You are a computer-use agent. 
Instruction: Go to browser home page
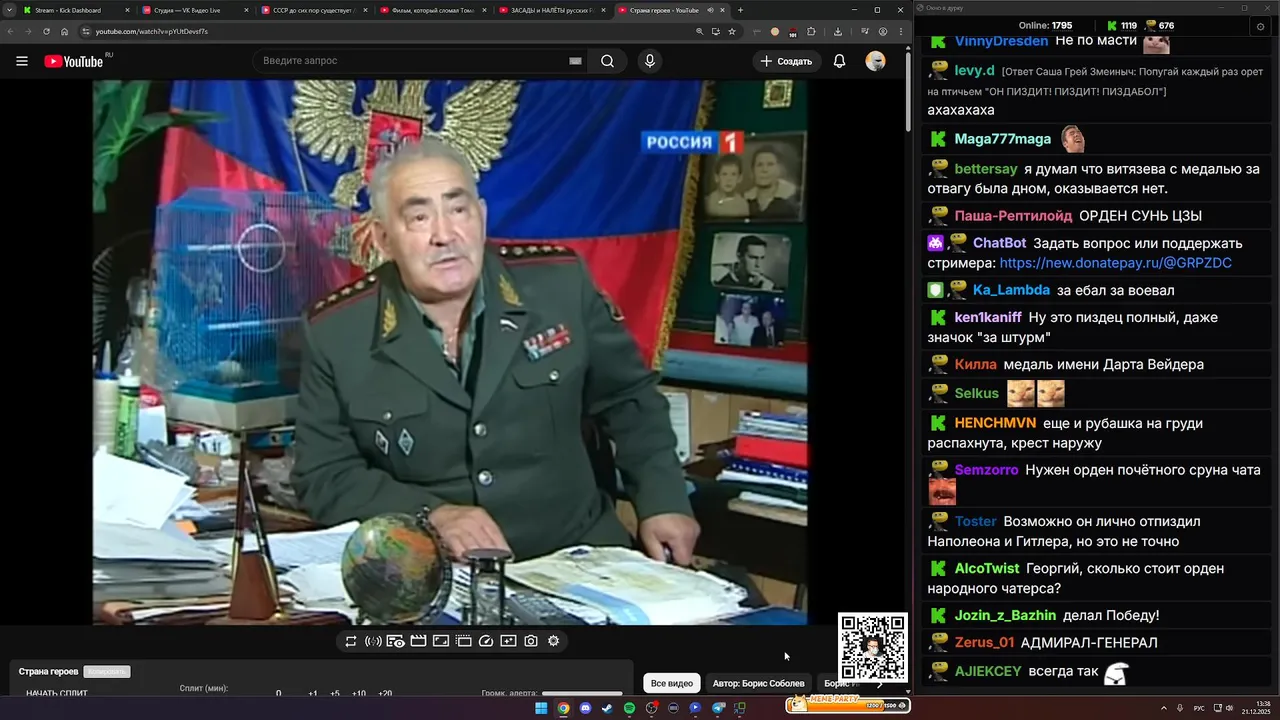coord(65,31)
